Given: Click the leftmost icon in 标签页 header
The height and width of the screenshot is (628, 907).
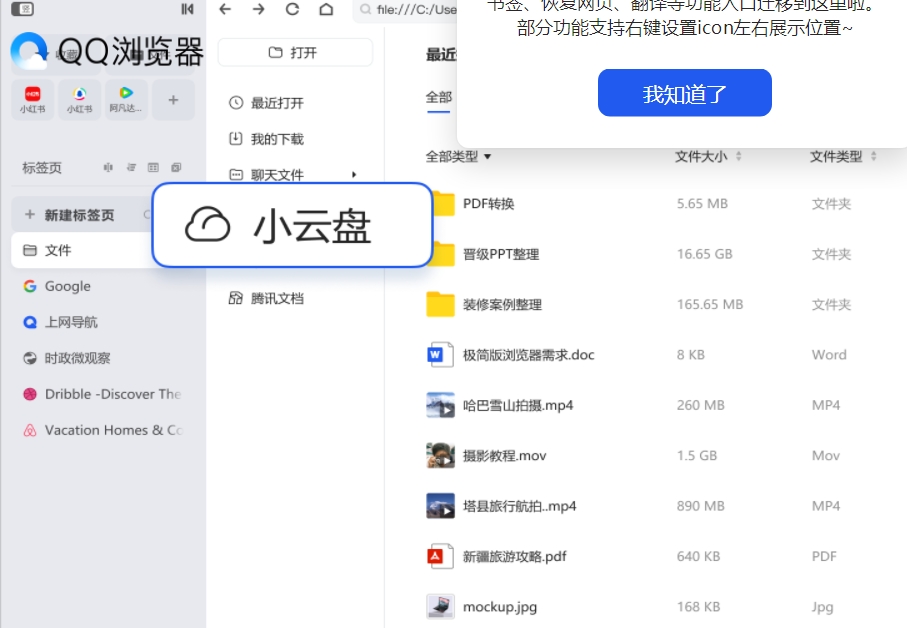Looking at the screenshot, I should (x=108, y=168).
